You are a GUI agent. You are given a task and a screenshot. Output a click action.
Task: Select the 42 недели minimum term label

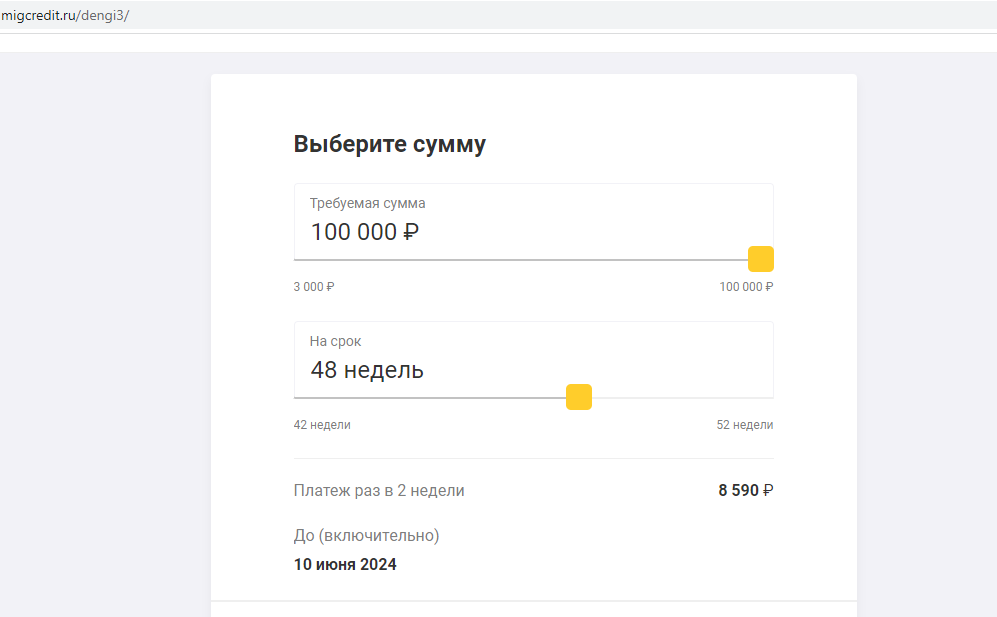click(322, 425)
